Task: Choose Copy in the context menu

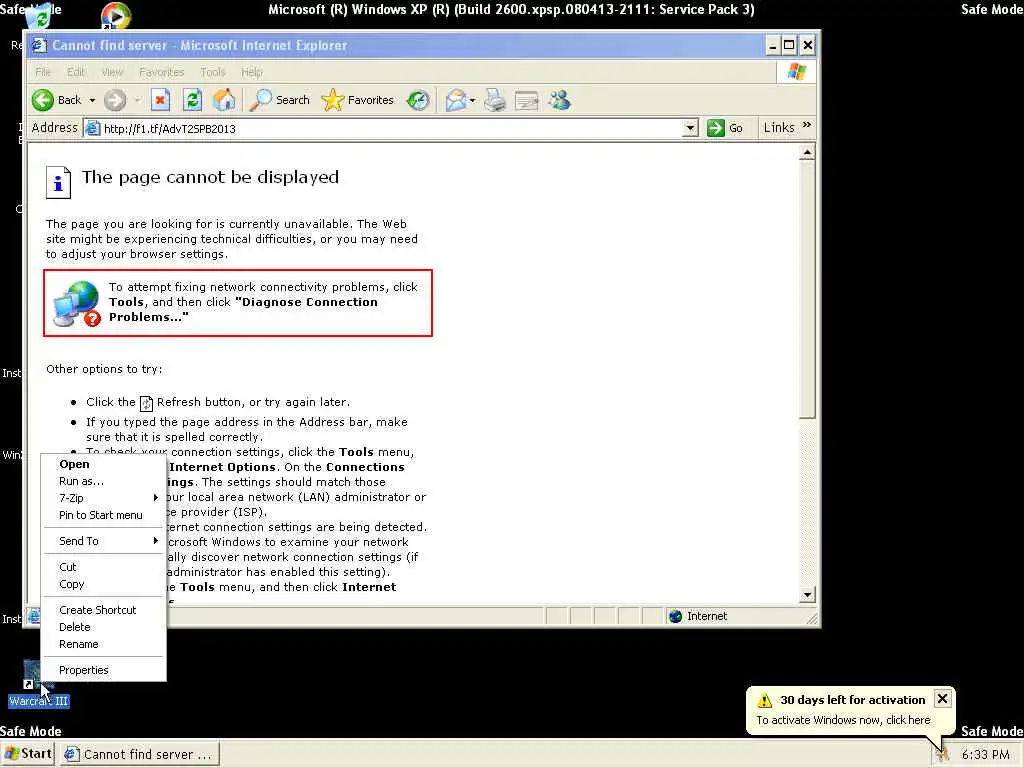Action: point(103,584)
